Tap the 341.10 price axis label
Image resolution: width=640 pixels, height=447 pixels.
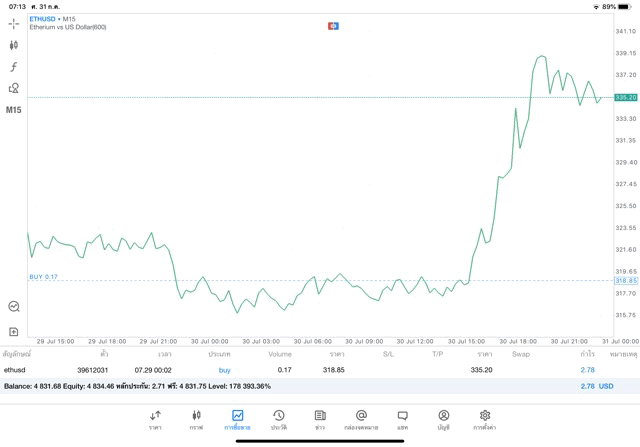tap(626, 31)
